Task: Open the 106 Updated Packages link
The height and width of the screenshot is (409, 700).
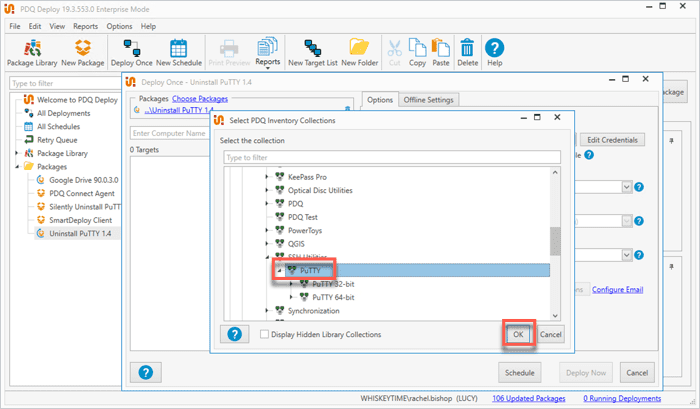Action: tap(529, 398)
